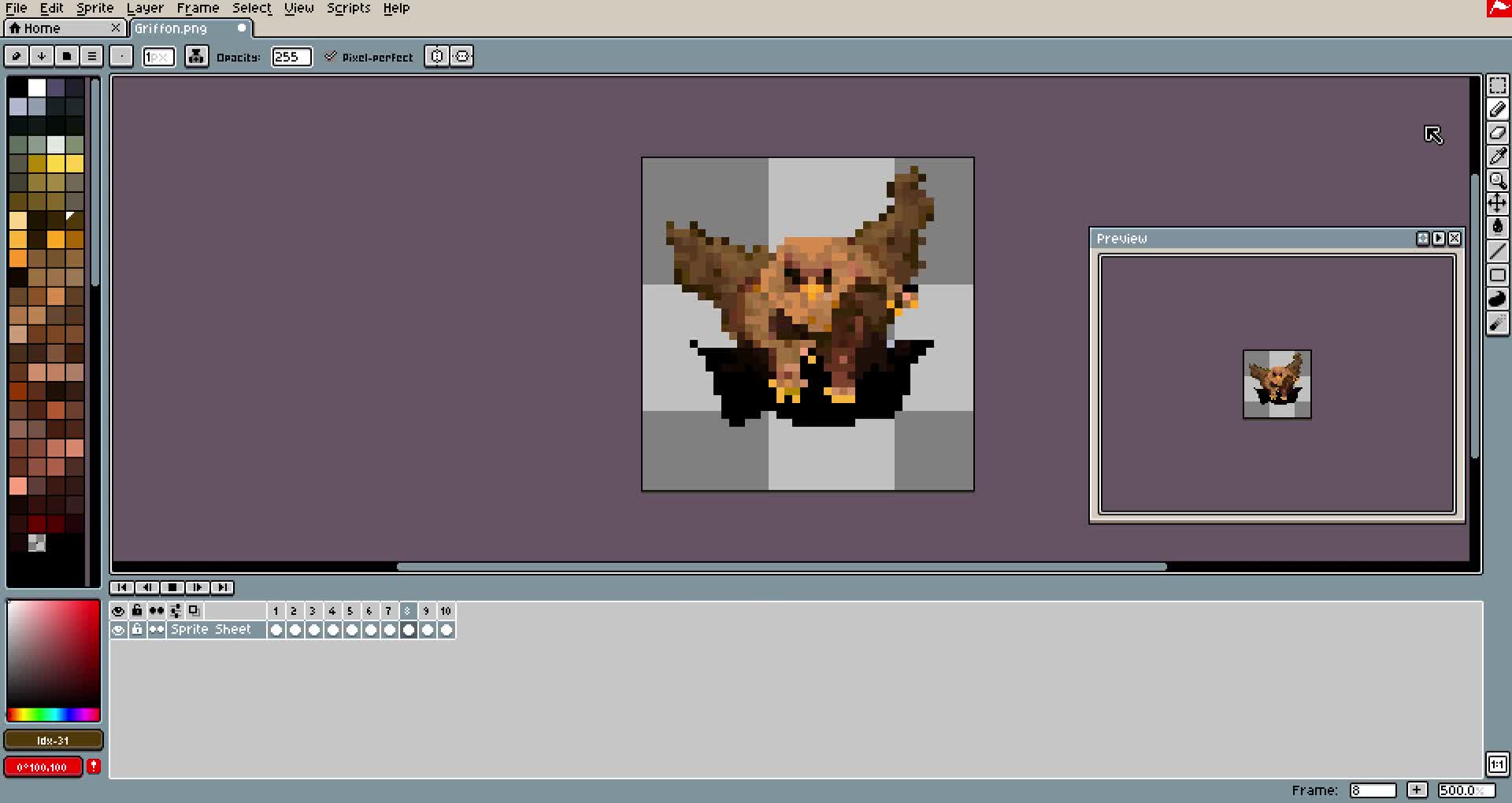Lock the Sprite Sheet layer
The image size is (1512, 803).
tap(137, 629)
